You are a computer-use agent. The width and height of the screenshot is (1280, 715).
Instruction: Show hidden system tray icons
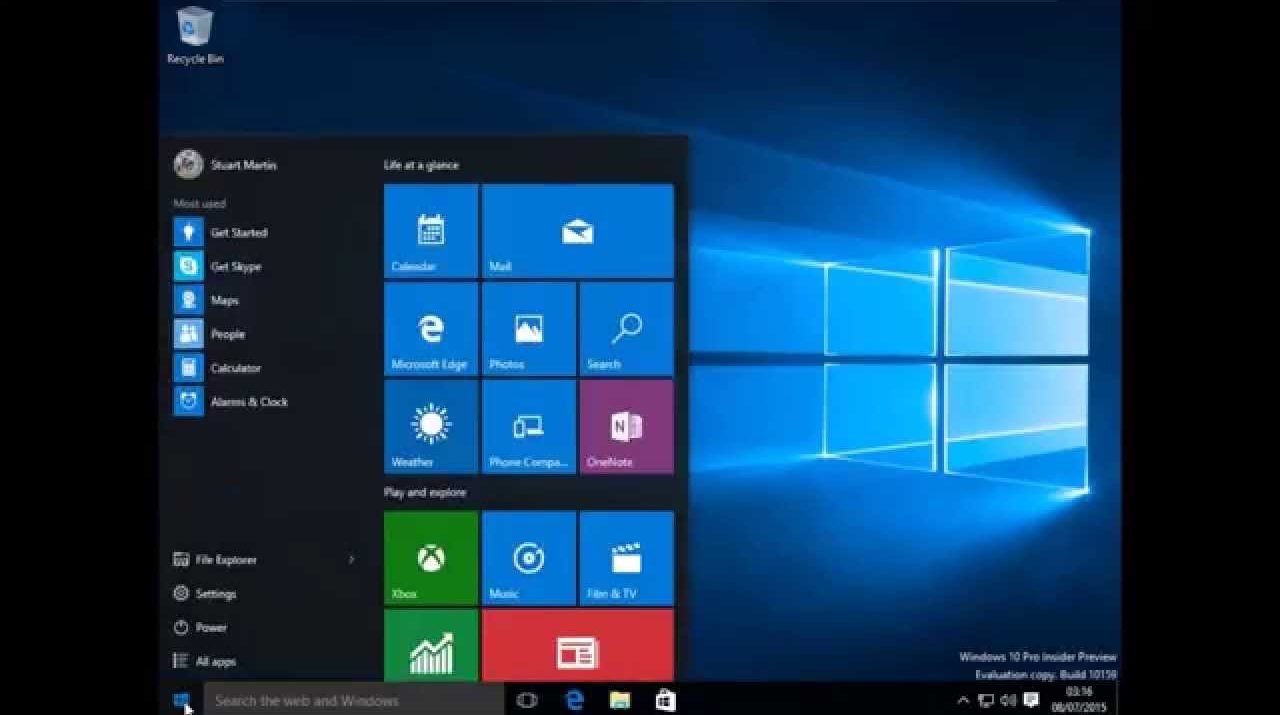coord(963,700)
